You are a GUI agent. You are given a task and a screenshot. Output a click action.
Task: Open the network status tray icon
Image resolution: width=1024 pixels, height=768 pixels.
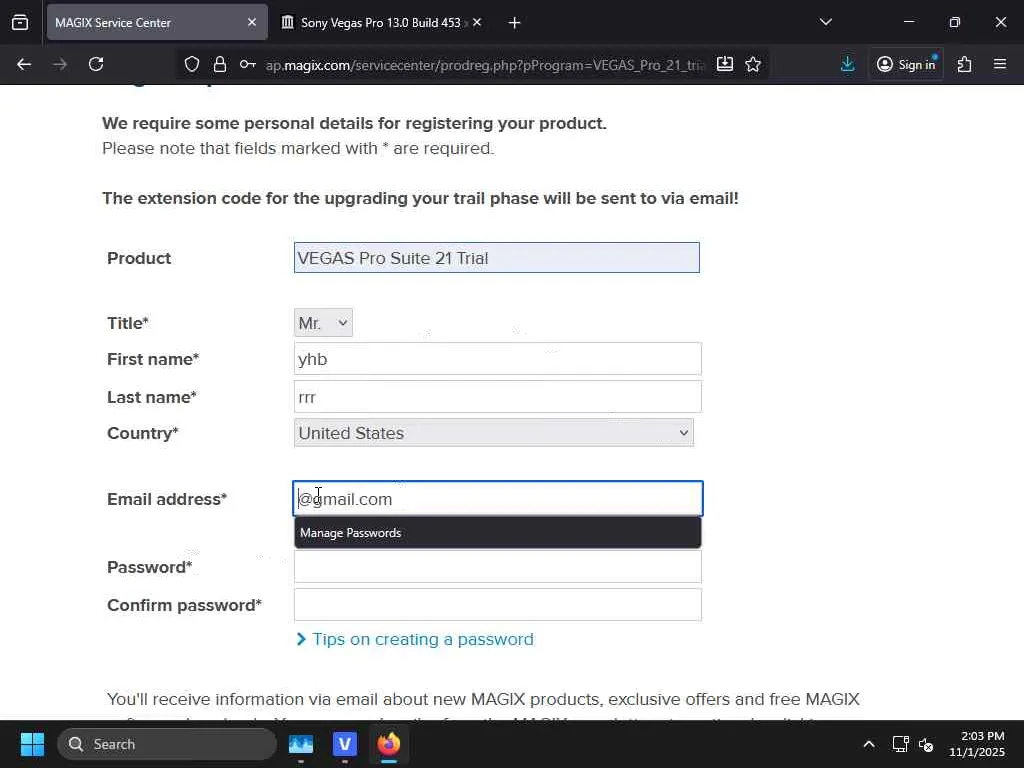click(x=901, y=744)
